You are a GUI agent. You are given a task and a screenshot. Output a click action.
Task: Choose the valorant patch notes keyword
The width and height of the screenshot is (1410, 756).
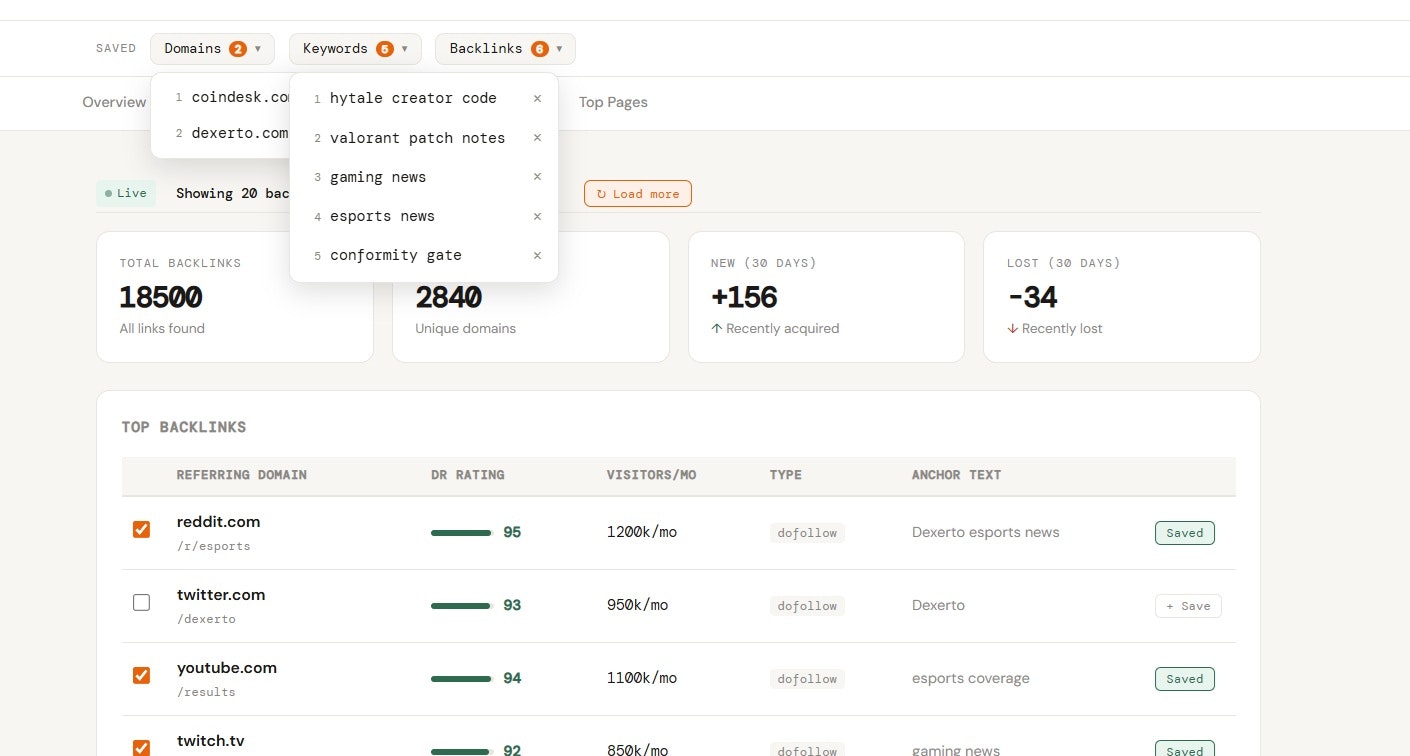[x=417, y=138]
